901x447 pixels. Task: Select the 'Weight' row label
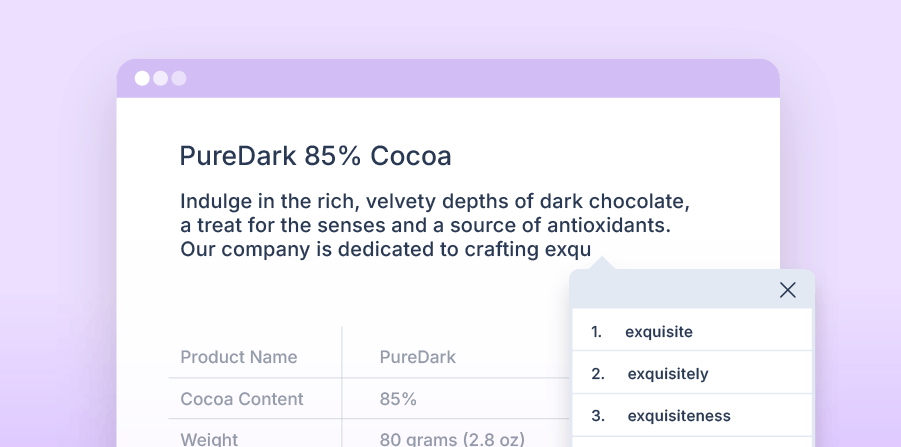point(209,439)
